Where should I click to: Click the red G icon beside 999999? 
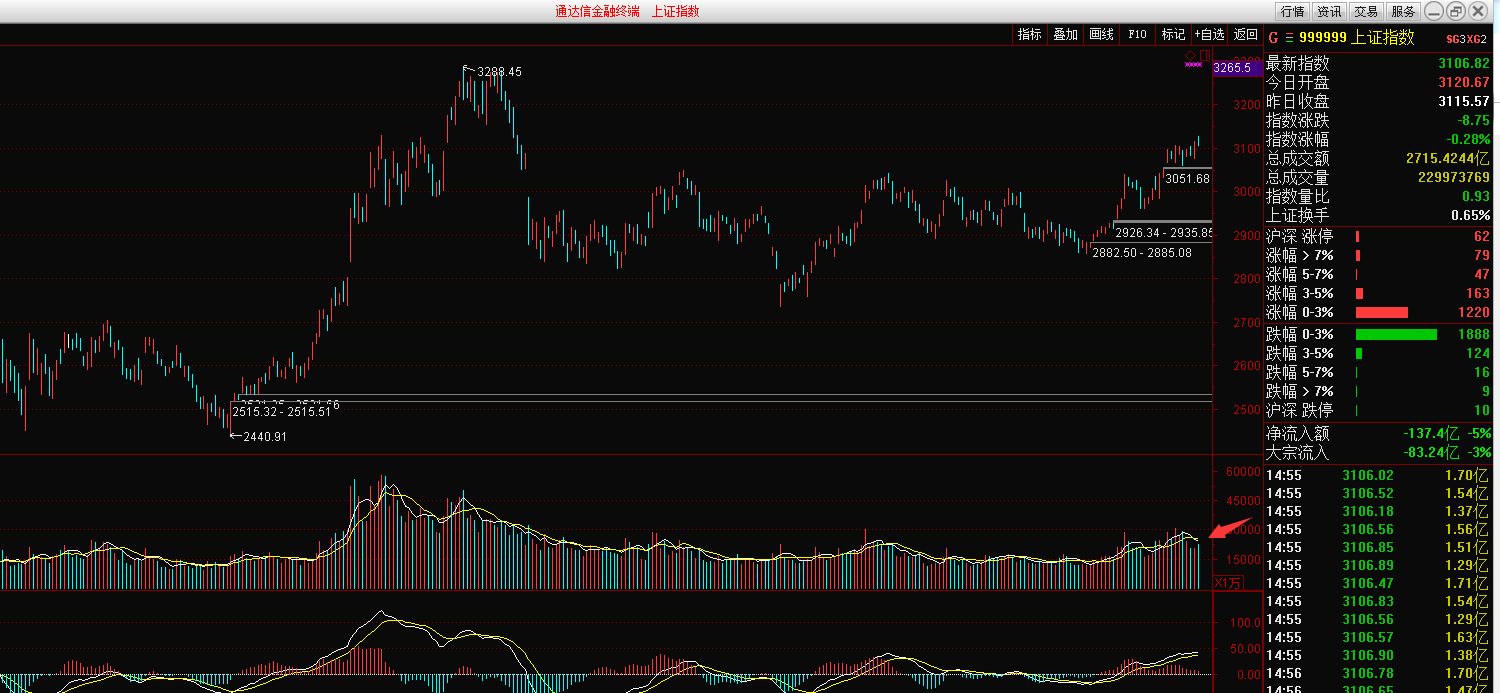(1273, 37)
